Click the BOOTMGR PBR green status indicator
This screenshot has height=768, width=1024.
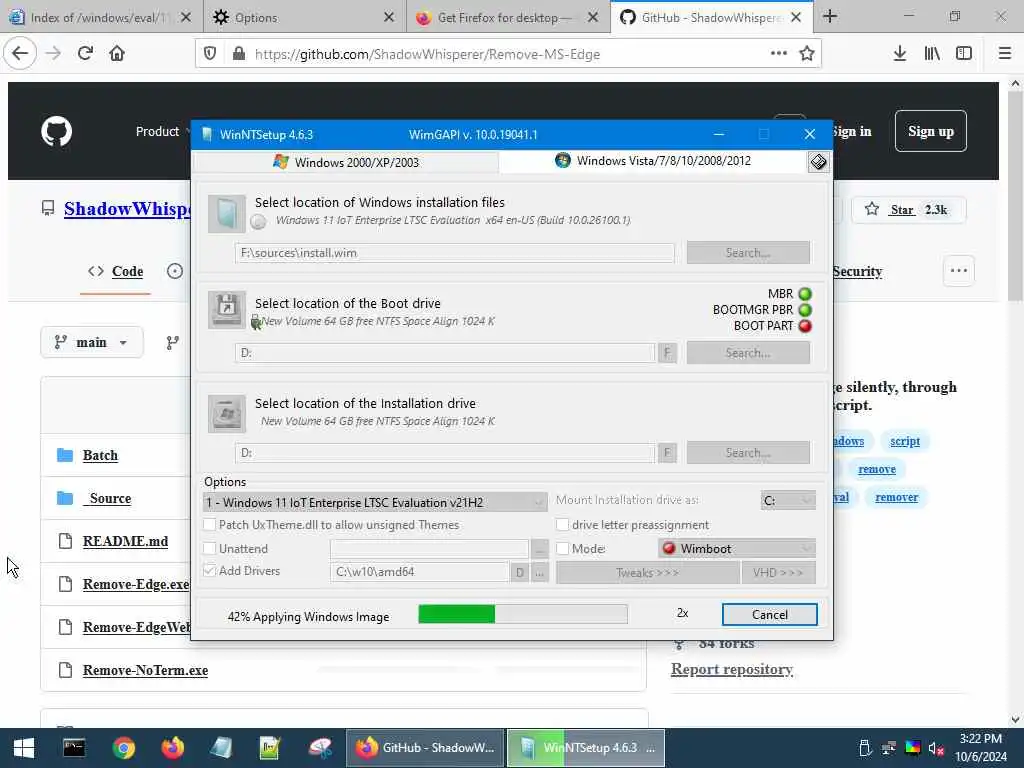pyautogui.click(x=805, y=310)
